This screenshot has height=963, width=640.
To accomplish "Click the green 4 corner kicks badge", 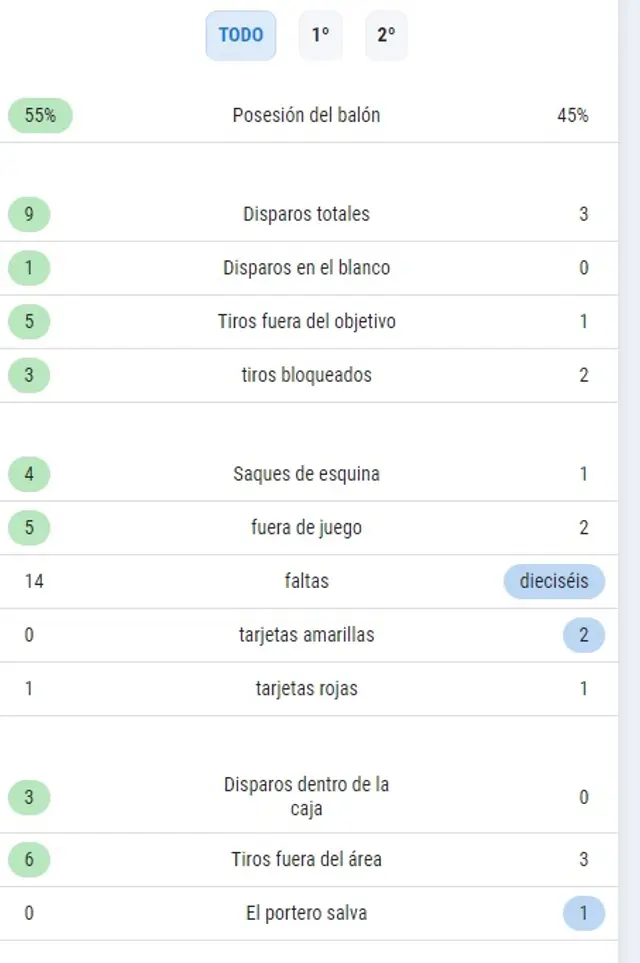I will [28, 474].
